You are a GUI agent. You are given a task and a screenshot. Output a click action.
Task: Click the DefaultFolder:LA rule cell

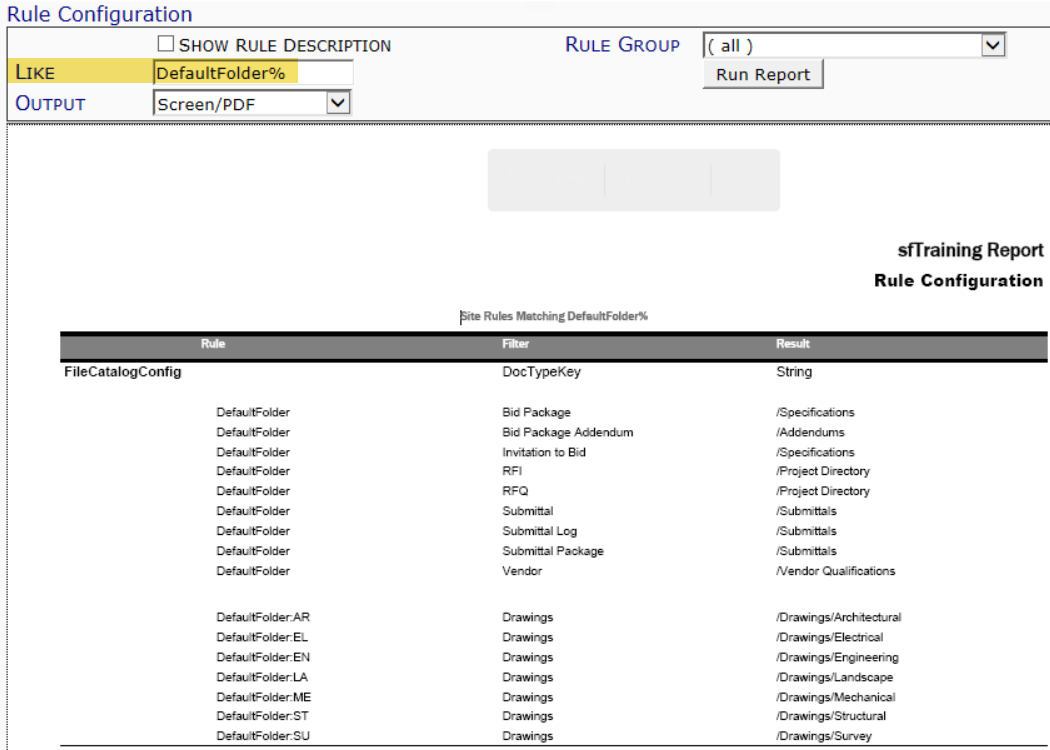coord(262,678)
